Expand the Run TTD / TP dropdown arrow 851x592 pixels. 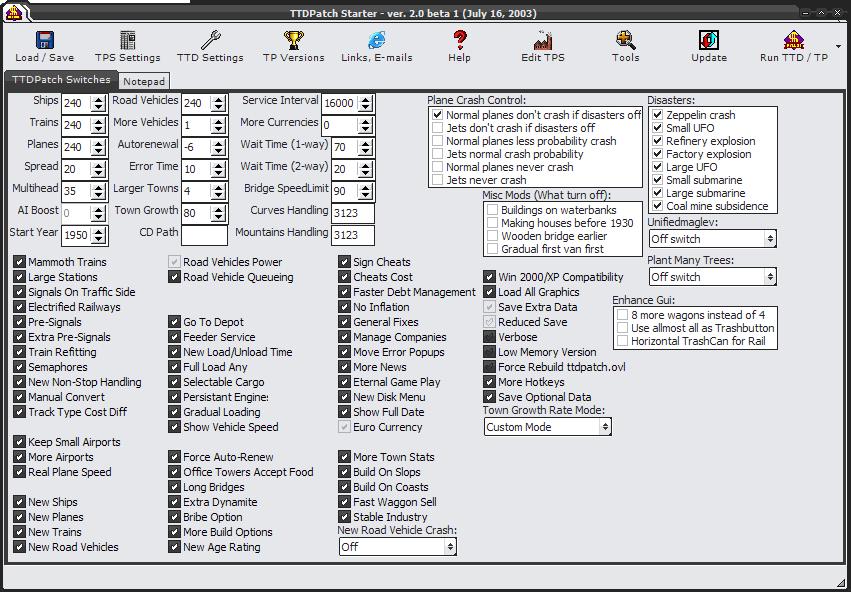click(839, 47)
